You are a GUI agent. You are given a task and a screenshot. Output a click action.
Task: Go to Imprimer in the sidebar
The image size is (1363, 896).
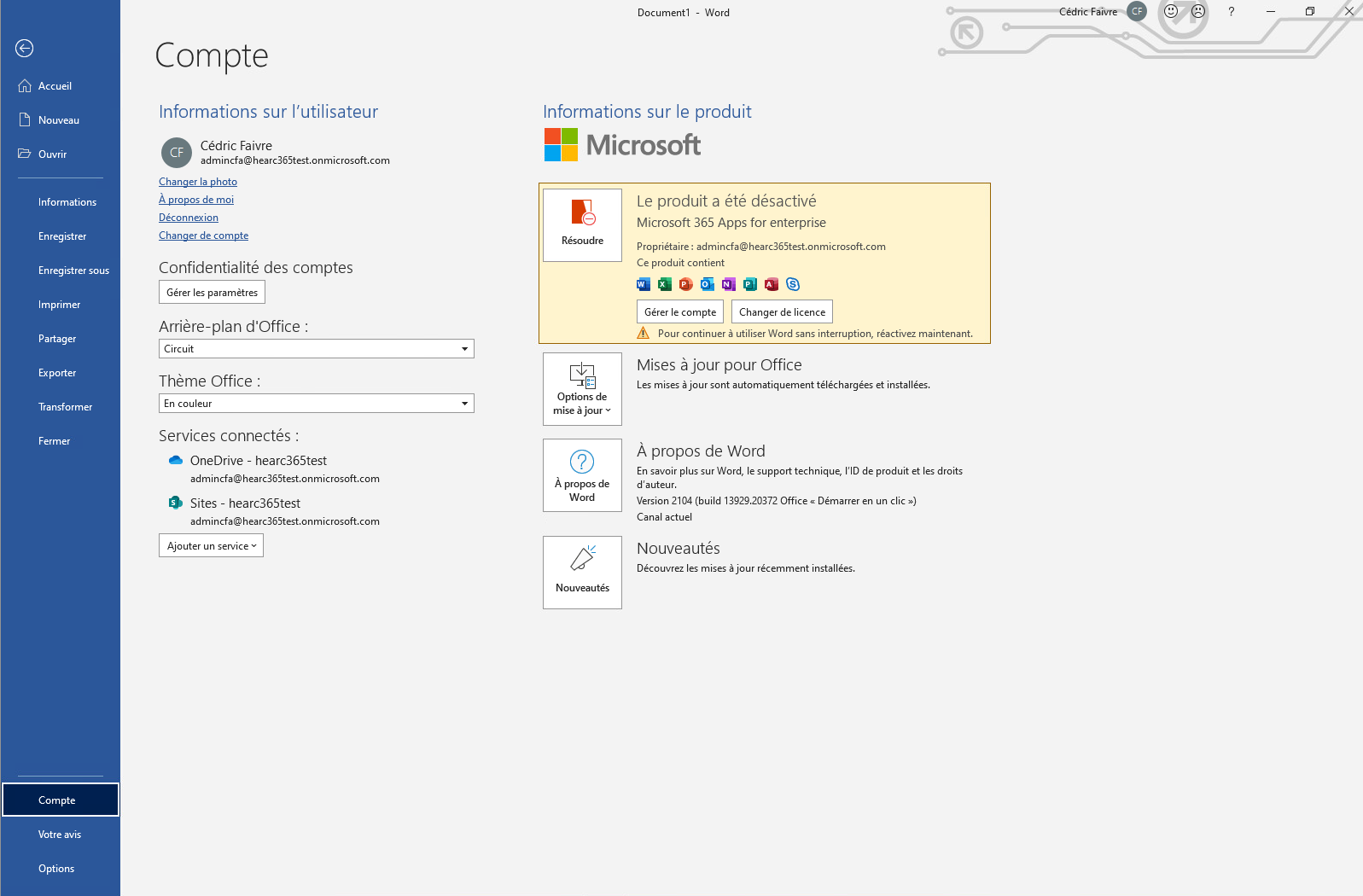[60, 305]
